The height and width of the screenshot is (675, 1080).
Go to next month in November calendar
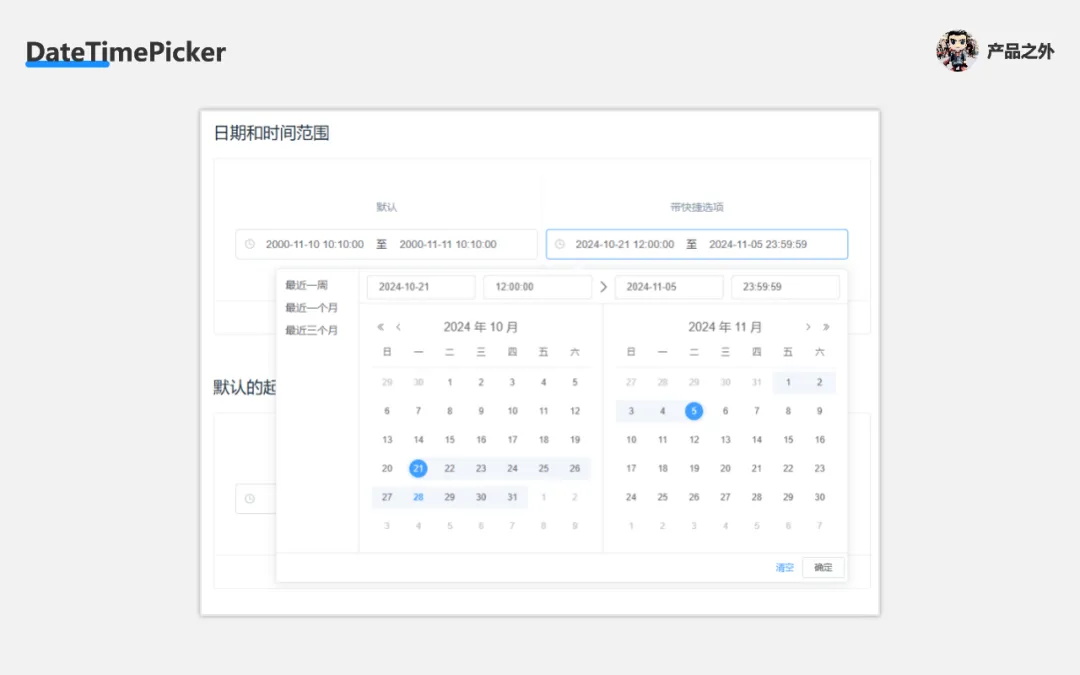click(x=808, y=327)
